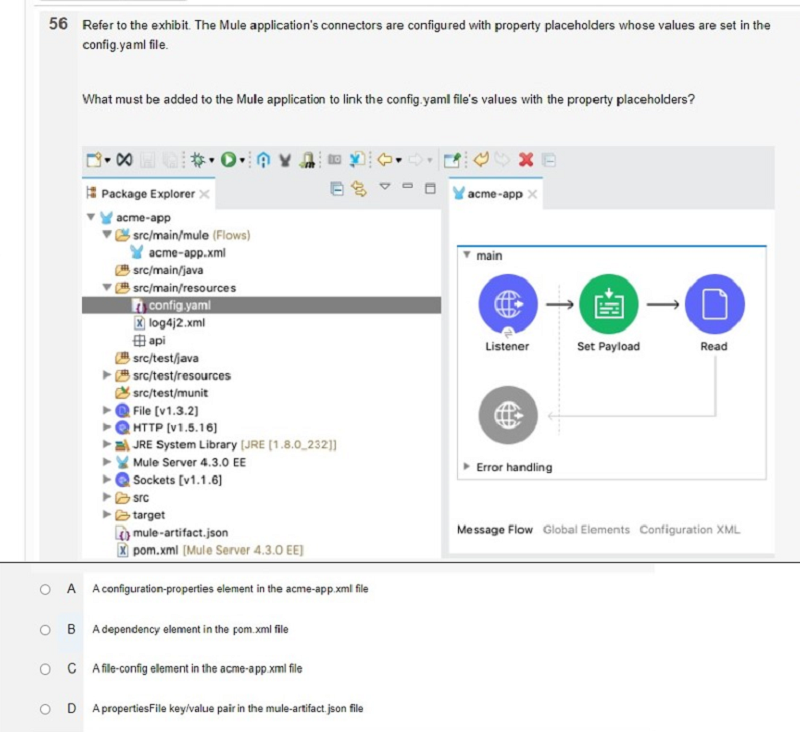Expand the JRE System Library node
800x732 pixels.
point(107,444)
